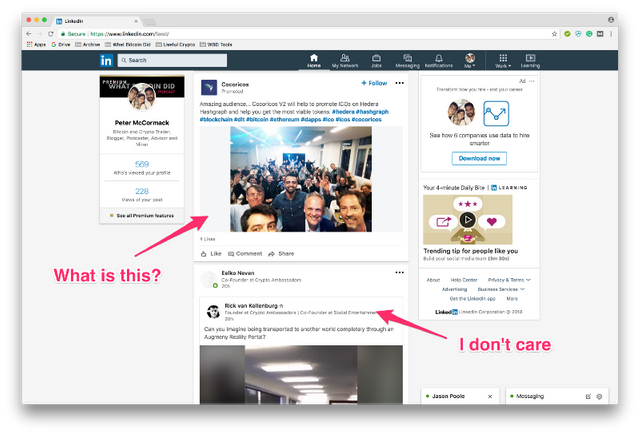Select the LinkedIn browser tab
The image size is (640, 436).
pyautogui.click(x=98, y=21)
